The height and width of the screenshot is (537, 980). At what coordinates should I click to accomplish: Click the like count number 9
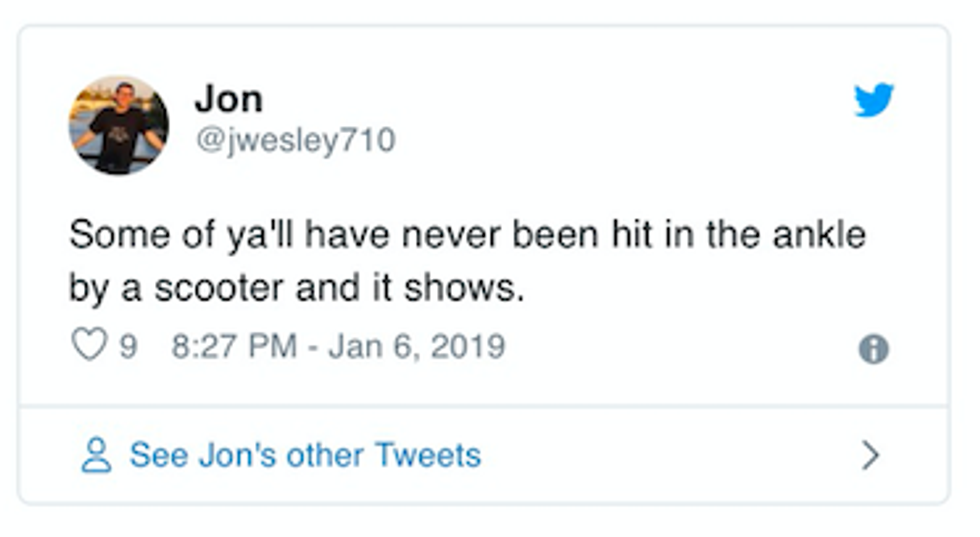pyautogui.click(x=128, y=347)
